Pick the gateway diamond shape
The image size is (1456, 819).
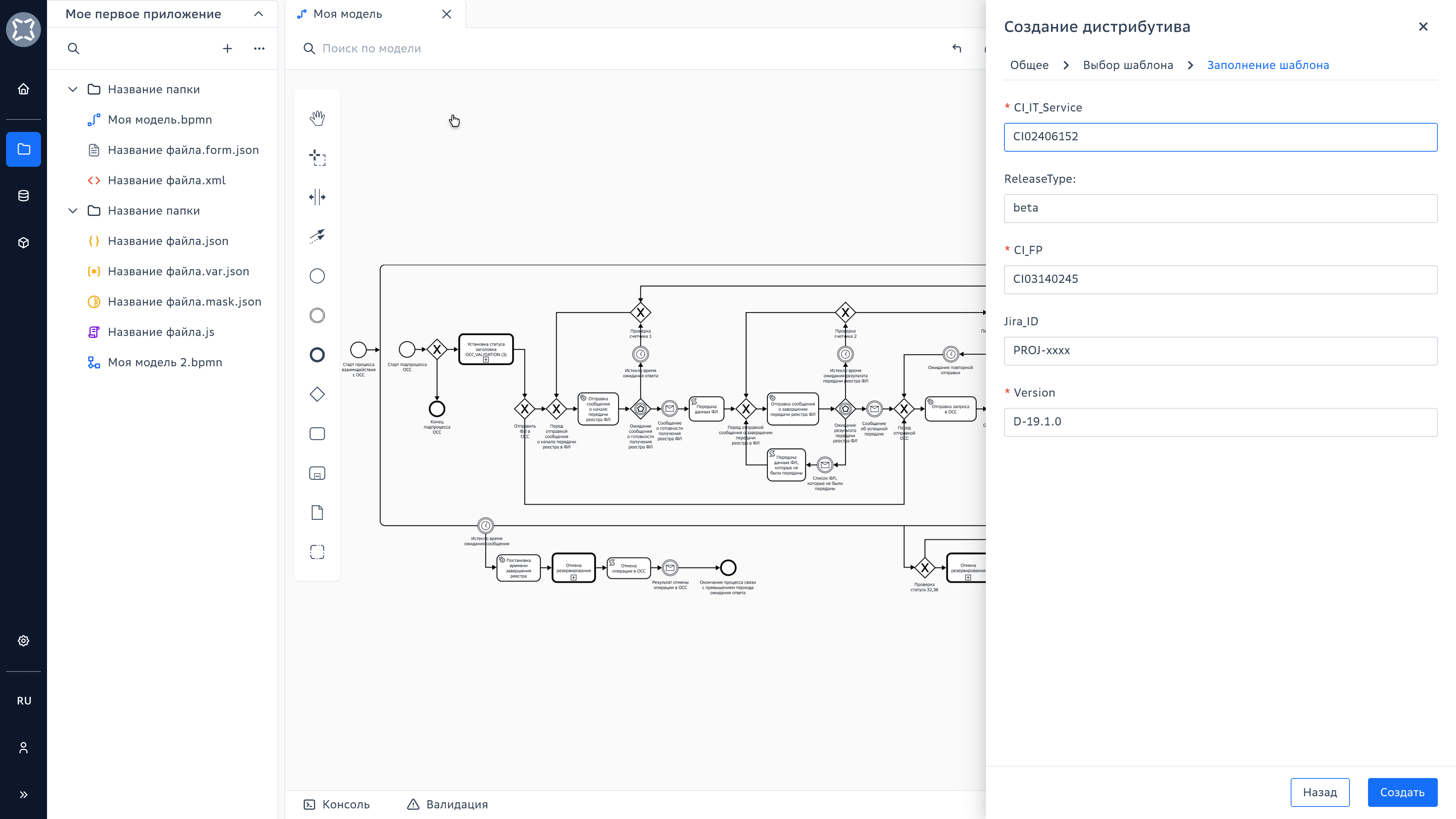(x=317, y=394)
